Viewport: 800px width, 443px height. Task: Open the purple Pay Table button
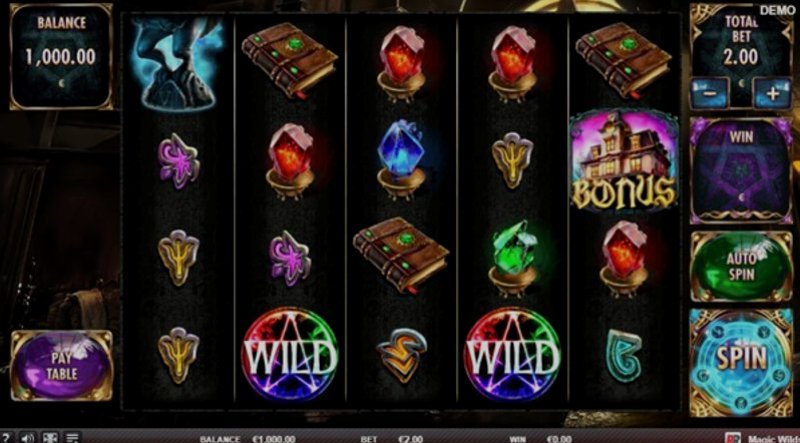click(61, 365)
